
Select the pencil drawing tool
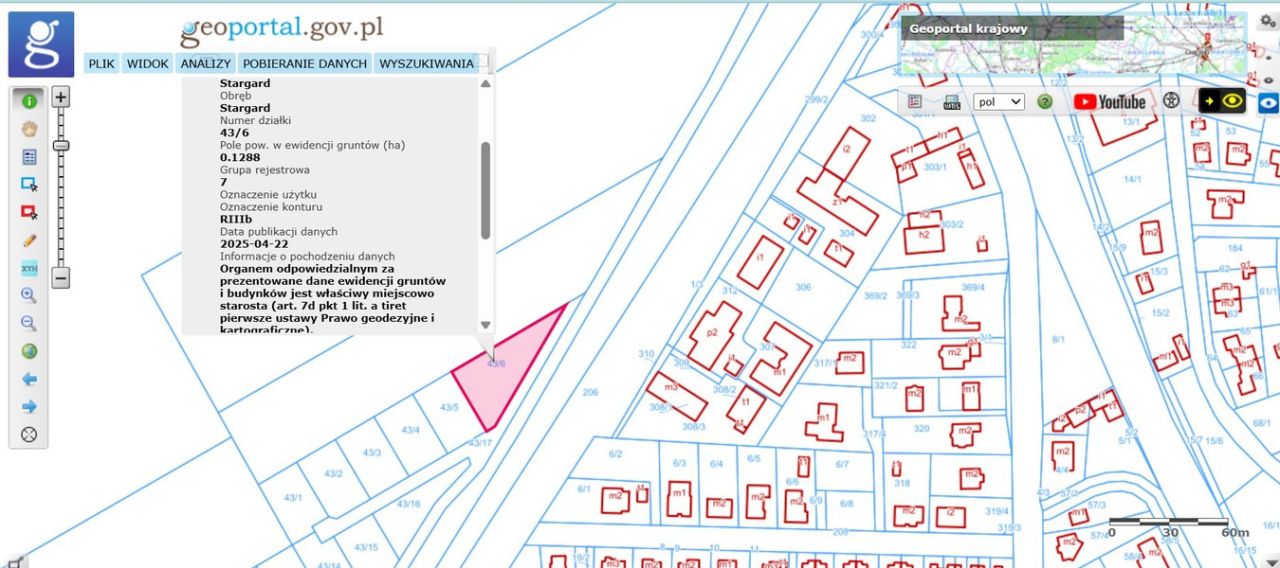pyautogui.click(x=29, y=240)
